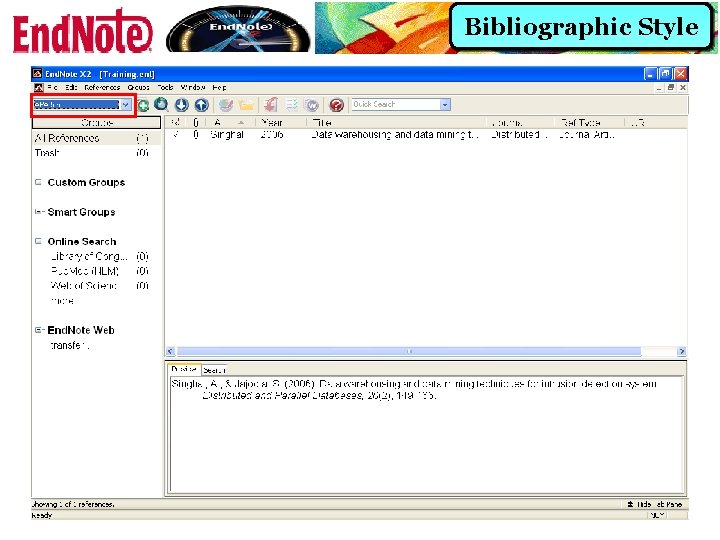Restore down the inner library window
Viewport: 720px width, 540px height.
click(671, 87)
